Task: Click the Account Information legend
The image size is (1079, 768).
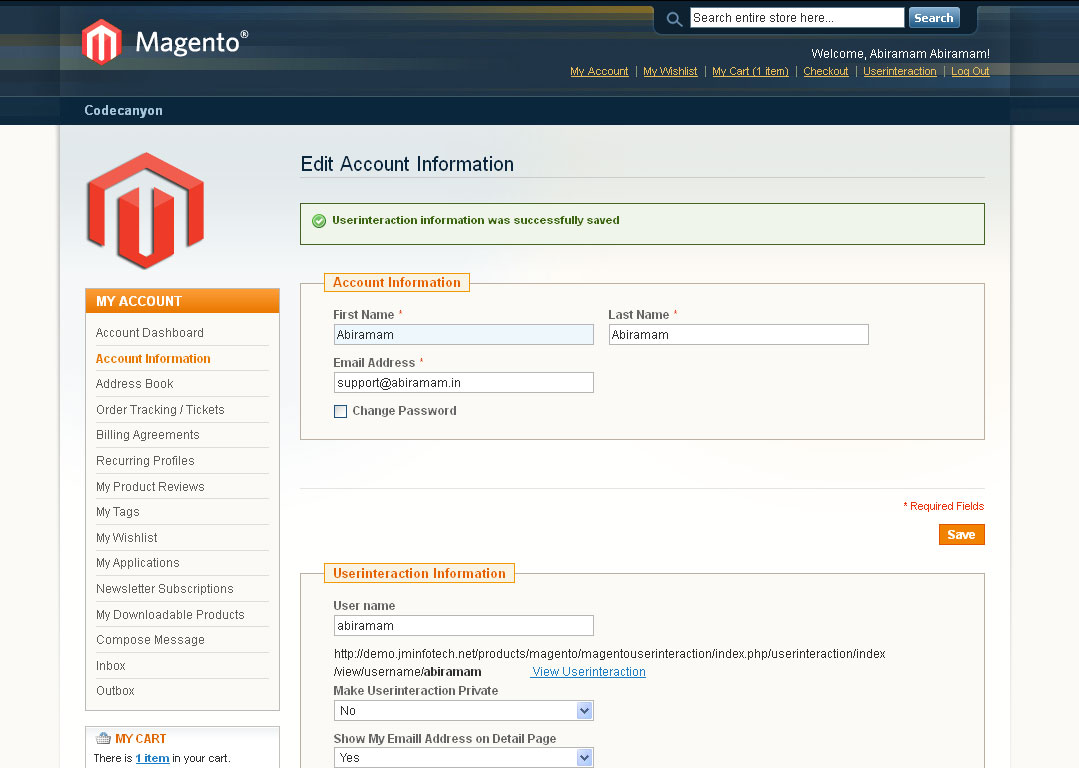Action: coord(396,283)
